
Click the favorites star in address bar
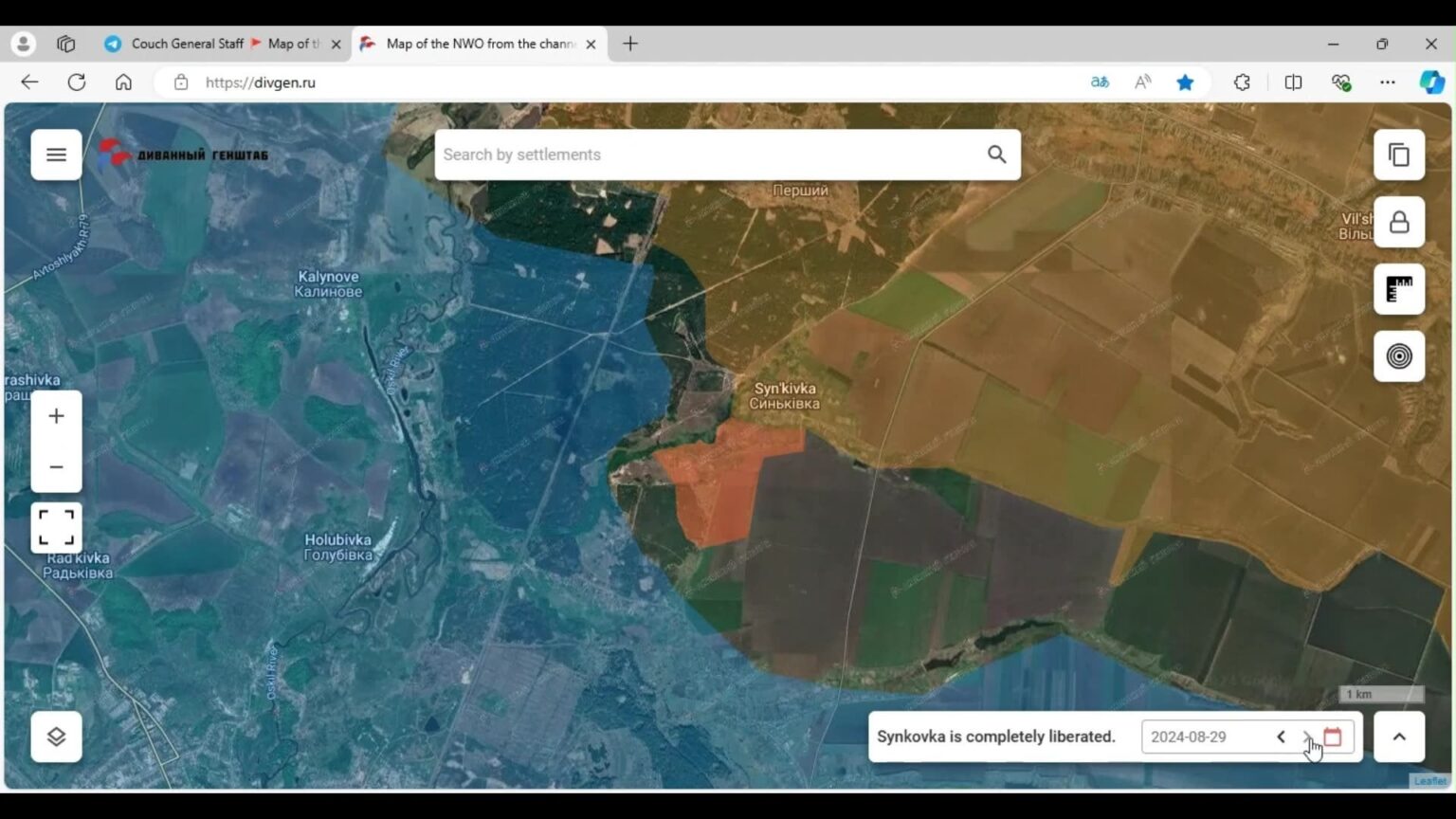click(1185, 82)
